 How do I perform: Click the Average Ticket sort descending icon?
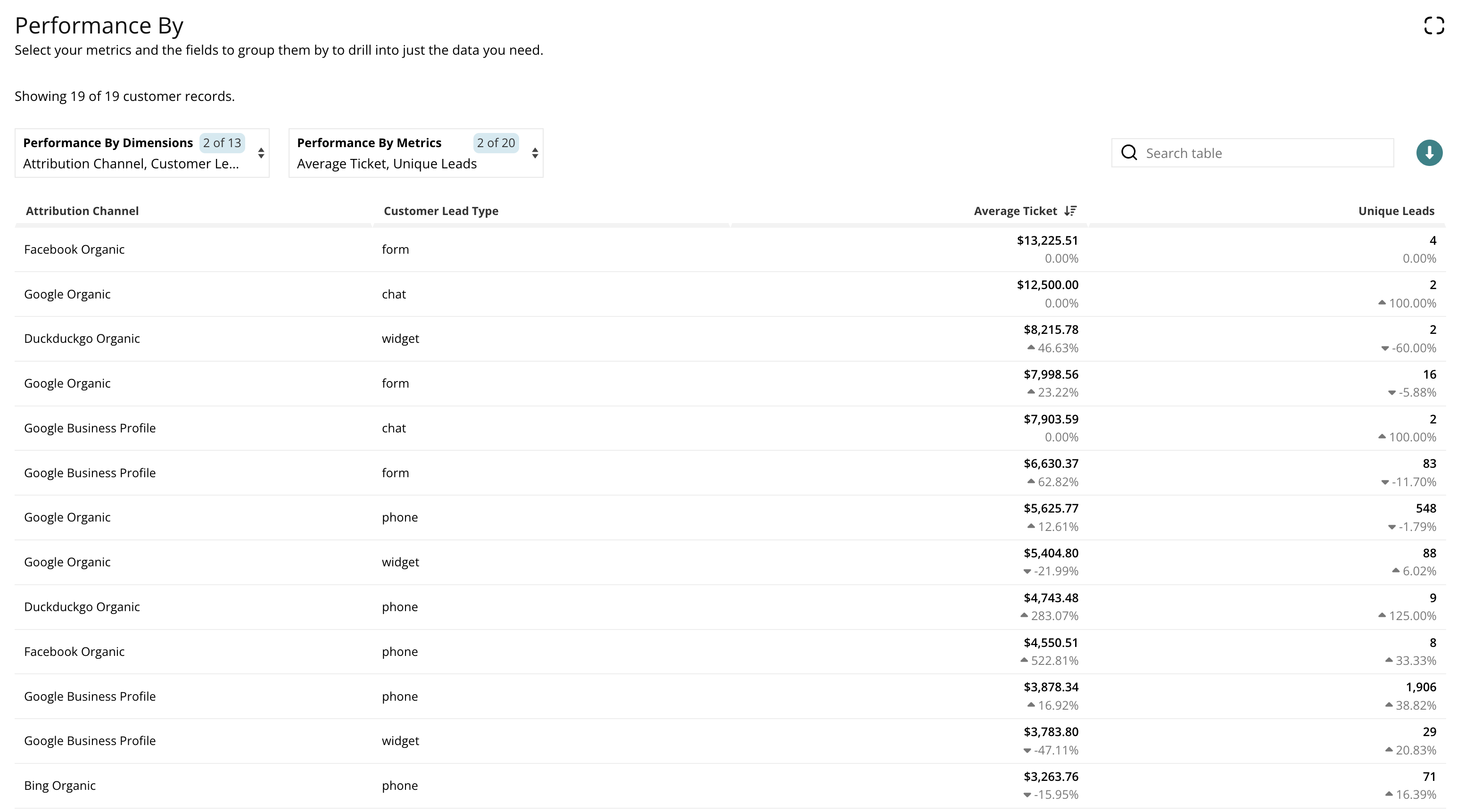[x=1070, y=211]
